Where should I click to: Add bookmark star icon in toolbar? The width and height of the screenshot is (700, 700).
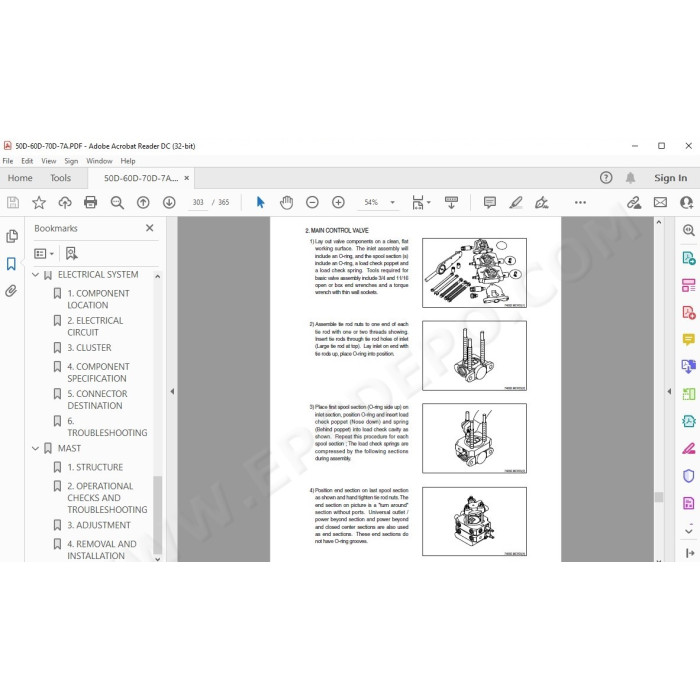click(x=39, y=203)
